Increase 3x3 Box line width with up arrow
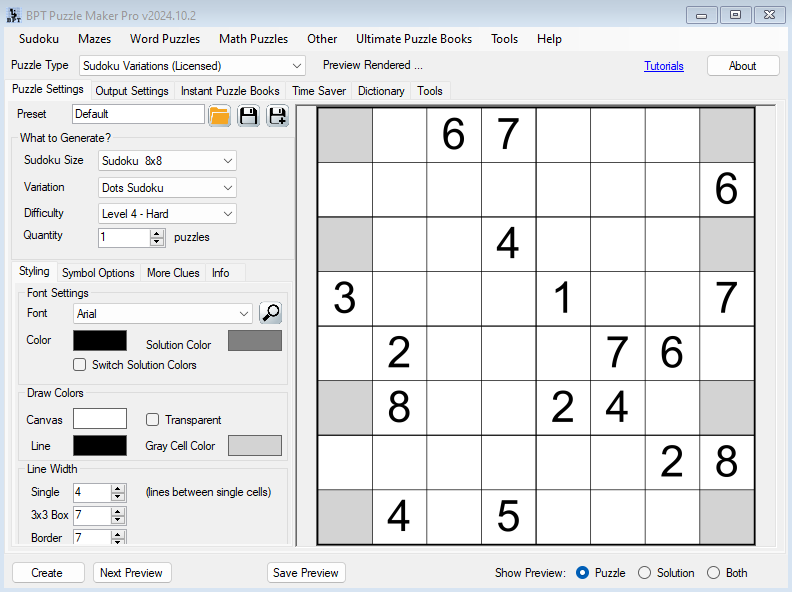This screenshot has height=592, width=792. tap(118, 511)
